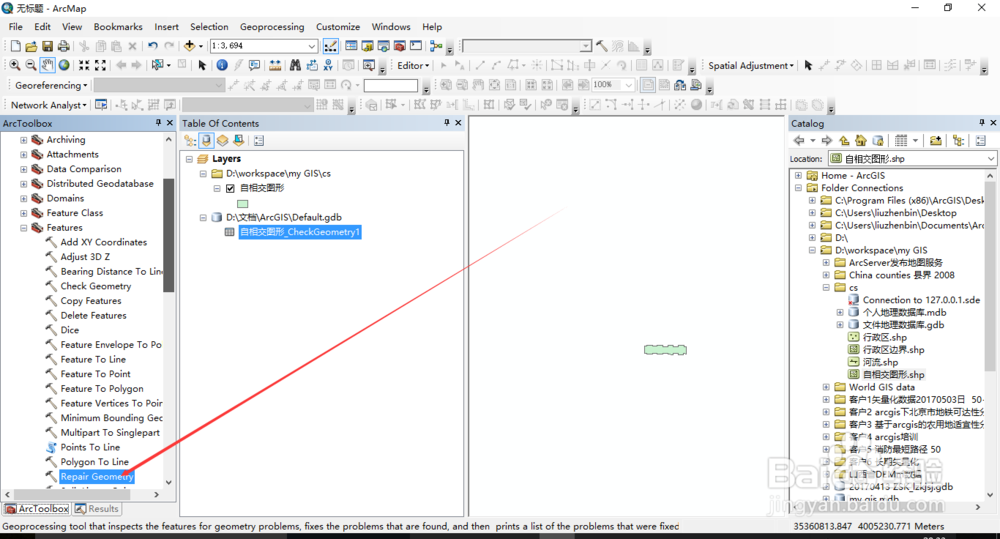Open the Network Analyst dropdown

tap(48, 105)
